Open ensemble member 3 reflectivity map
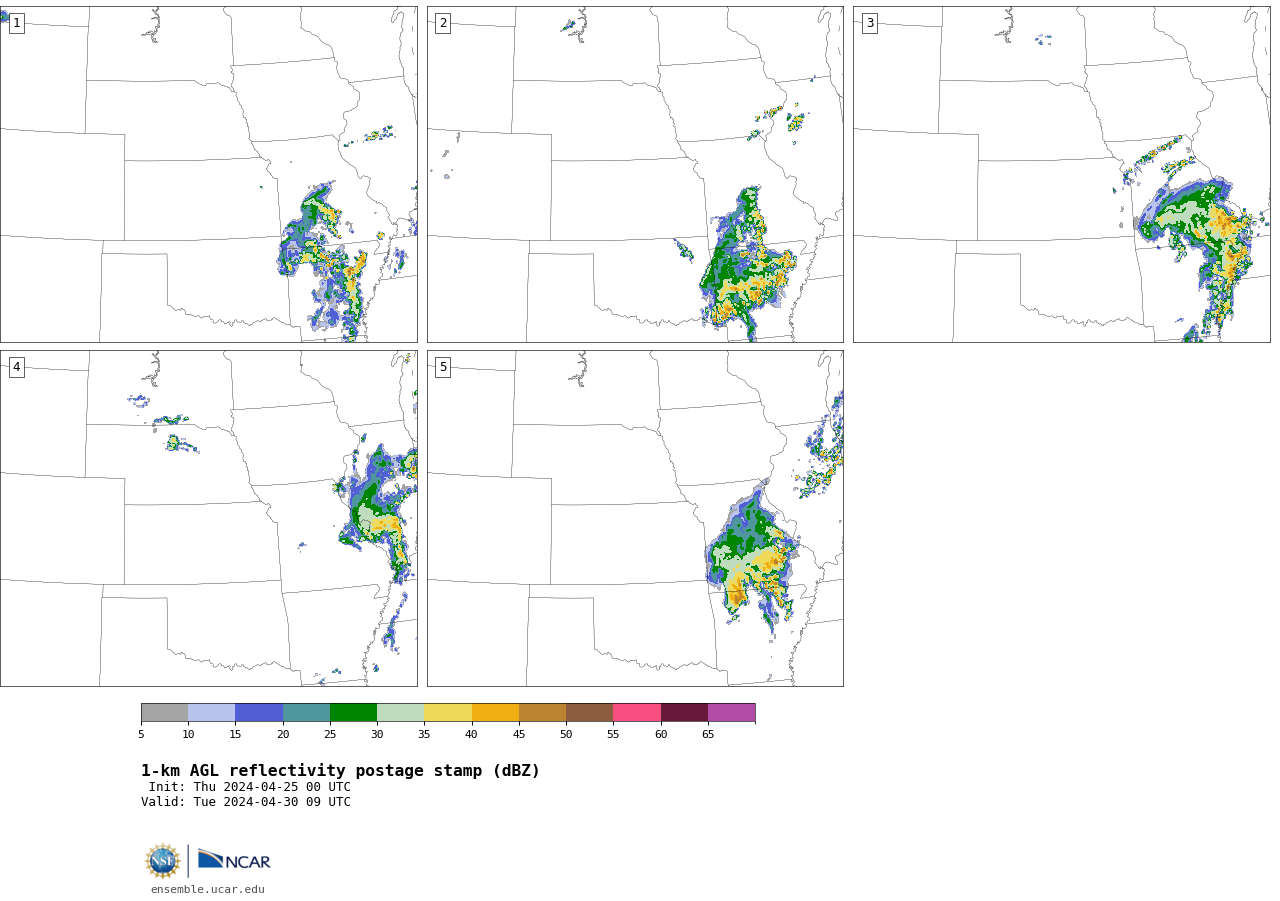 point(1061,174)
